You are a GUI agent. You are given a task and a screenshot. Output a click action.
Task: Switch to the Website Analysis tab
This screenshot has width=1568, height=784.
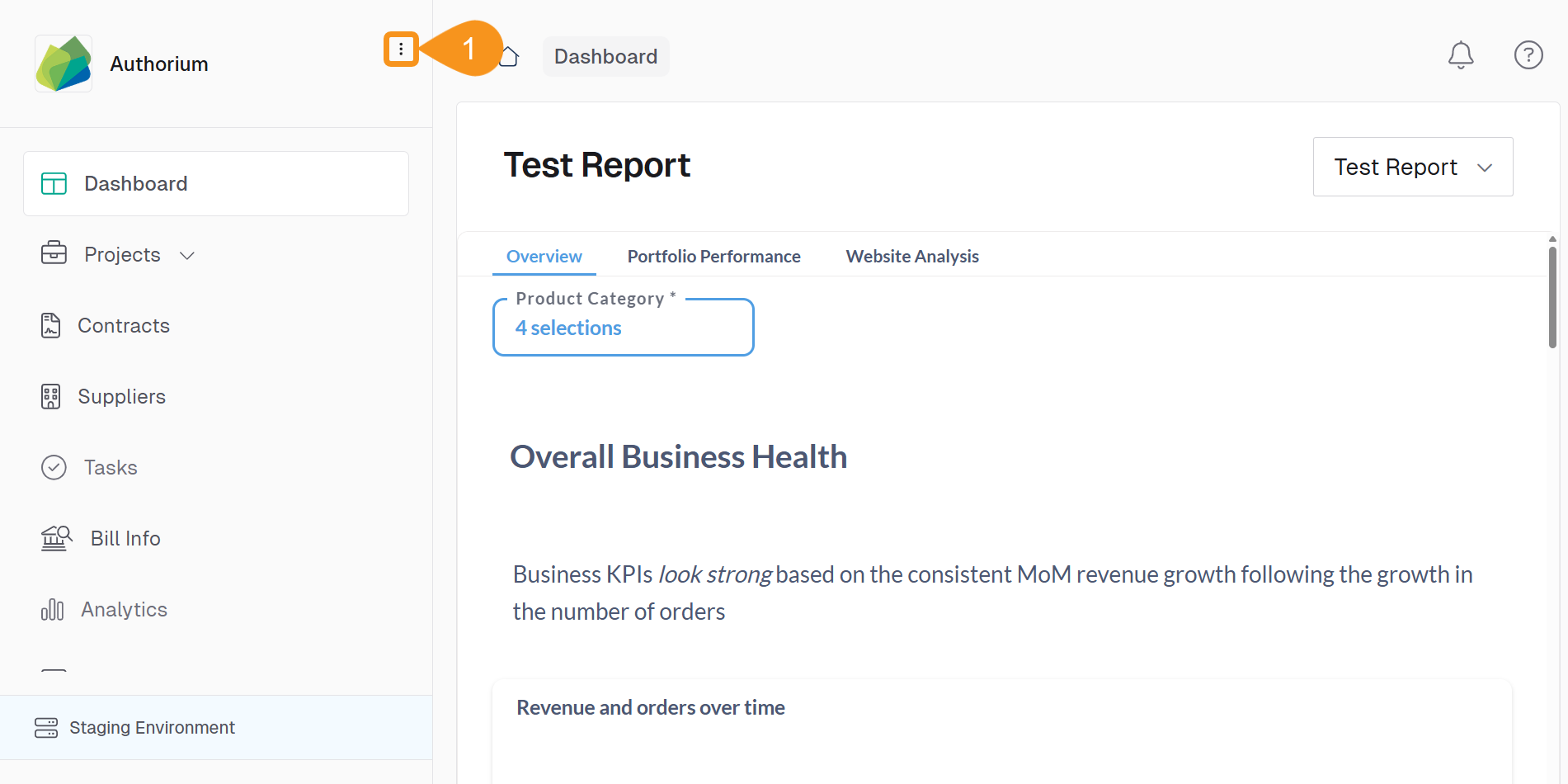pyautogui.click(x=911, y=256)
